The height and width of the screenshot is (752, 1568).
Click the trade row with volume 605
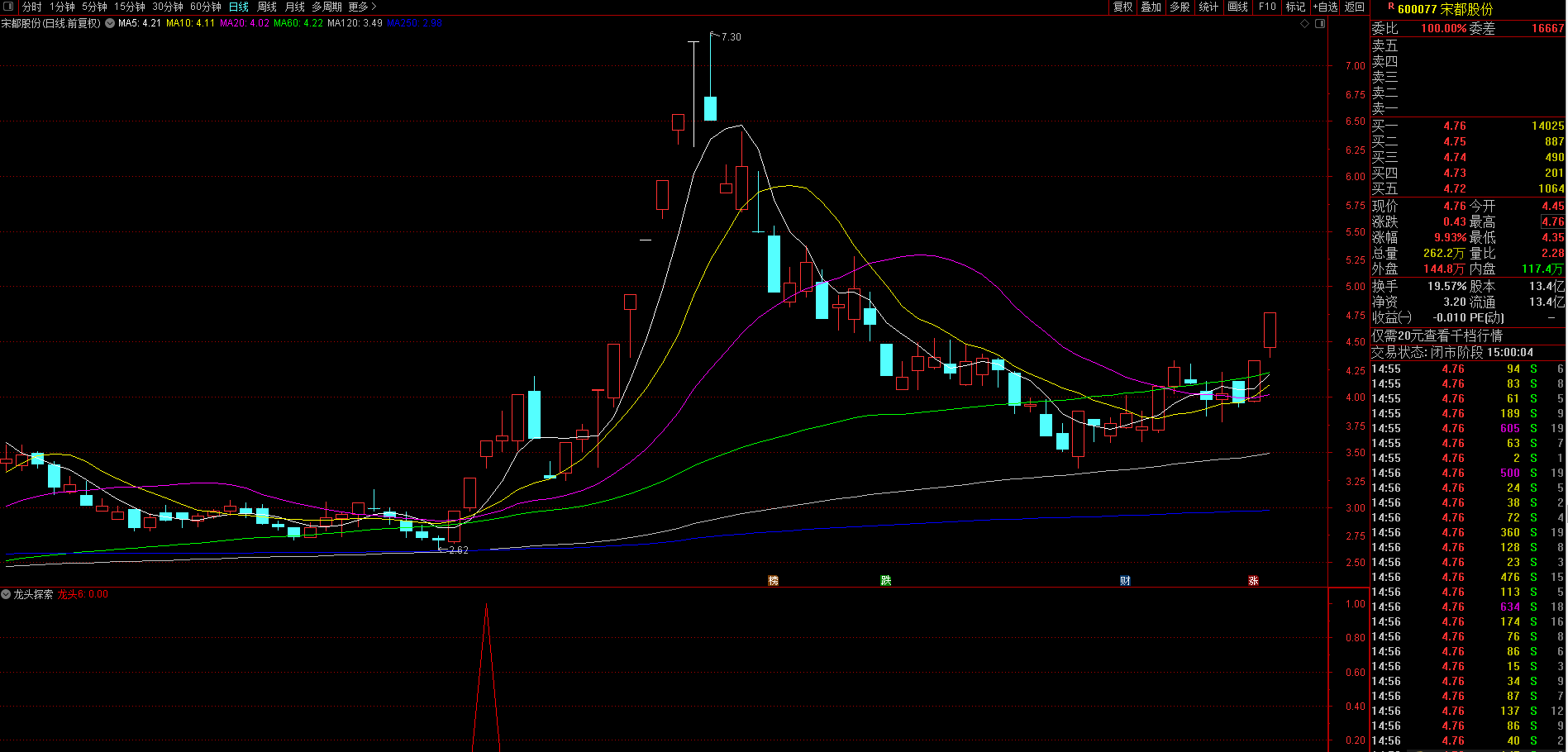[1468, 428]
